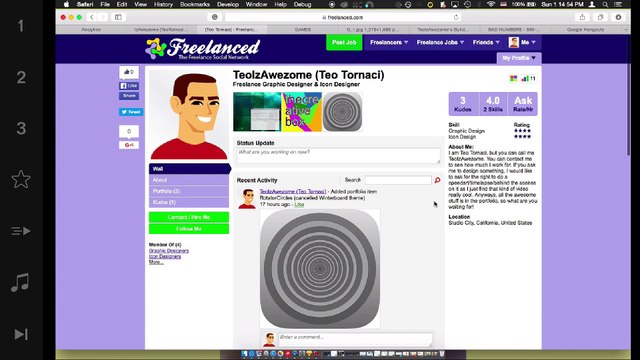The image size is (640, 360).
Task: Click the Recent Activity search field
Action: [x=398, y=180]
